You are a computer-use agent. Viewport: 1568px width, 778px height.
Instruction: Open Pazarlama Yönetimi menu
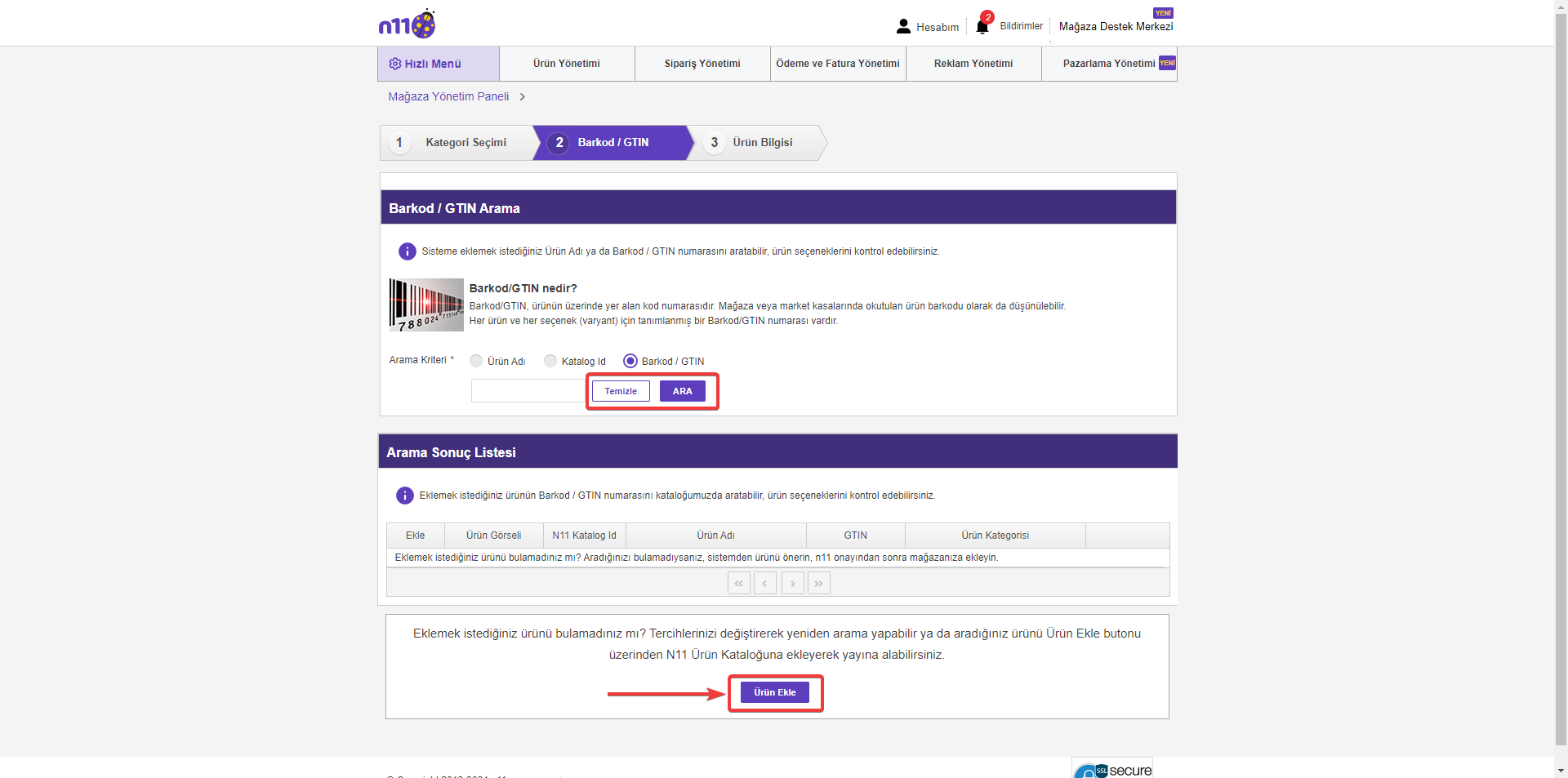pyautogui.click(x=1109, y=64)
